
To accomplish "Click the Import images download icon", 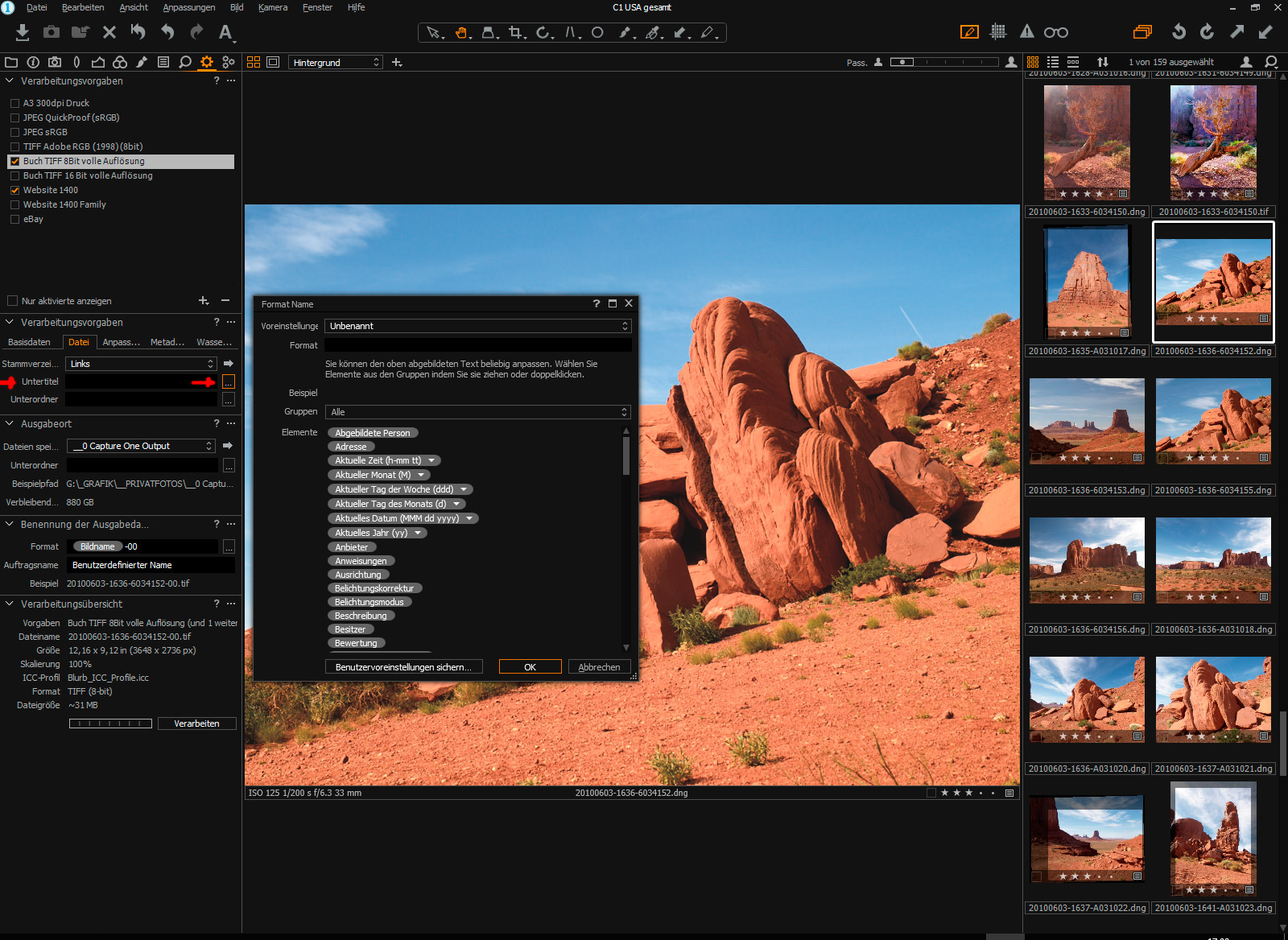I will coord(23,32).
